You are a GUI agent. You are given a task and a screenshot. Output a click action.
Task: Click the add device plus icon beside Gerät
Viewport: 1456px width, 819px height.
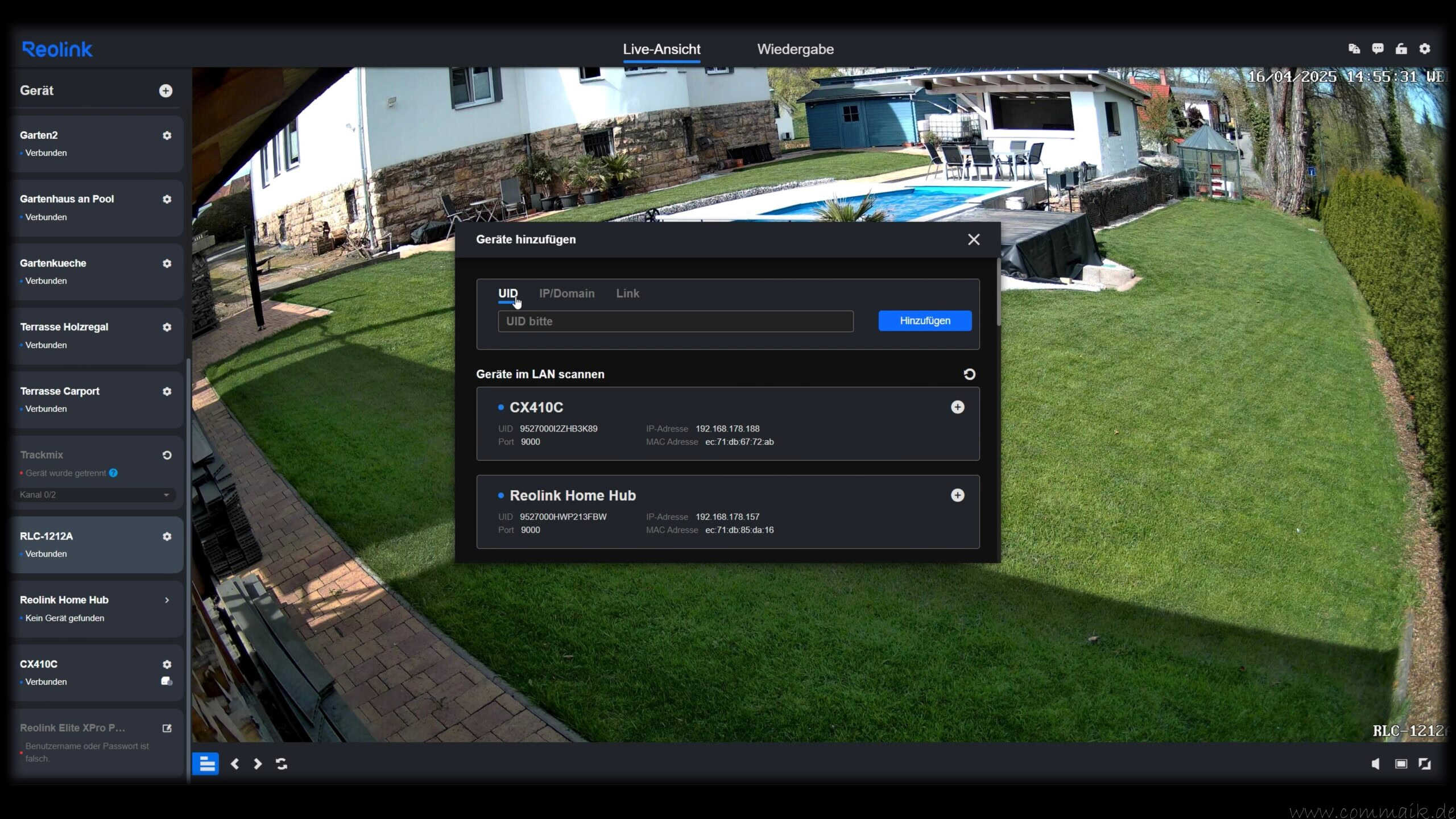166,91
